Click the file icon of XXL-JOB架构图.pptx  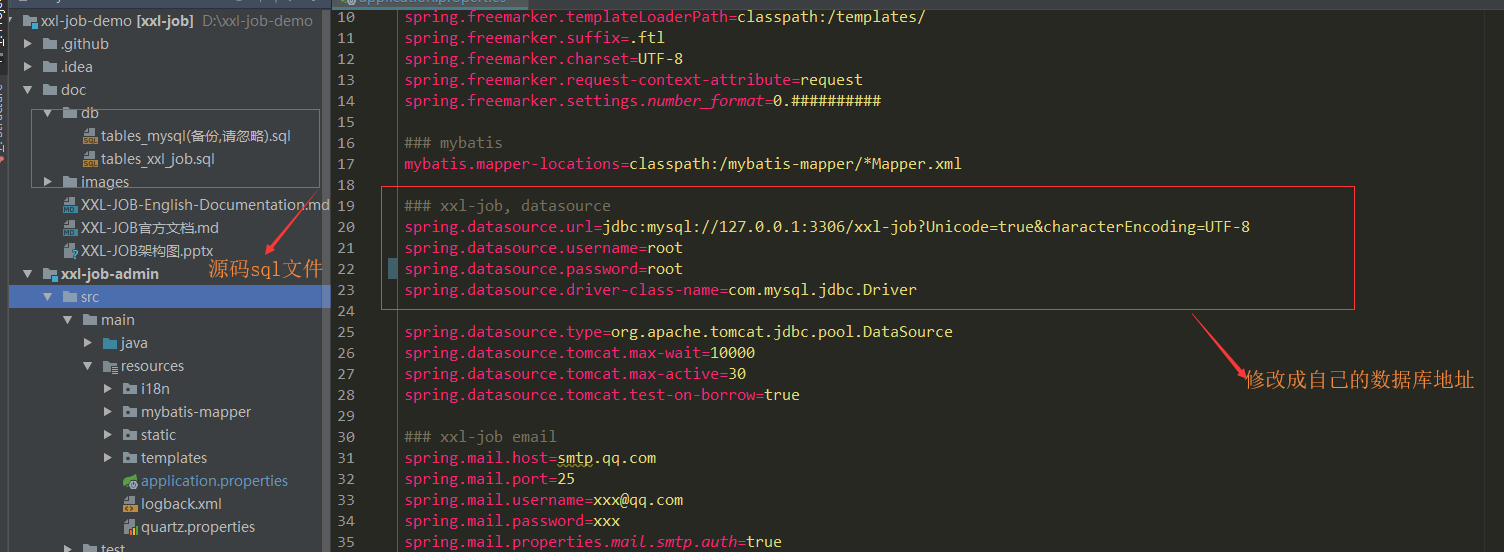coord(70,251)
